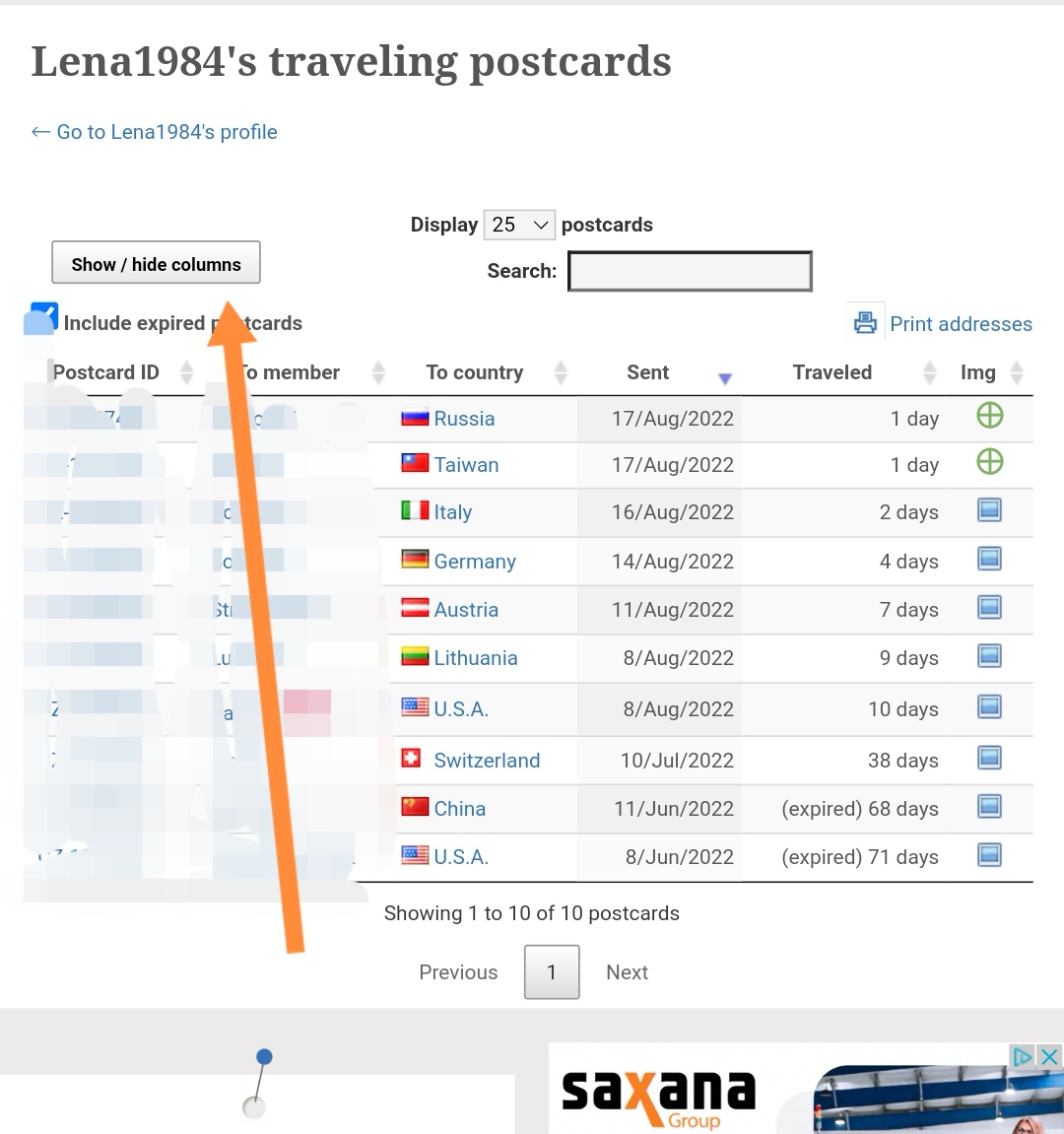The height and width of the screenshot is (1134, 1064).
Task: Open the image icon in Germany row
Action: [x=989, y=560]
